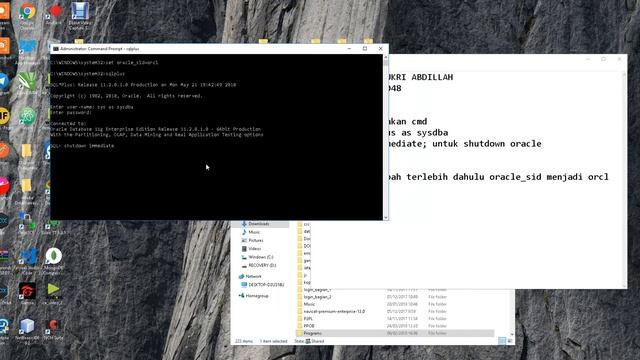Screen dimensions: 640x360
Task: Open the Google Chrome desktop shortcut
Action: [x=27, y=11]
